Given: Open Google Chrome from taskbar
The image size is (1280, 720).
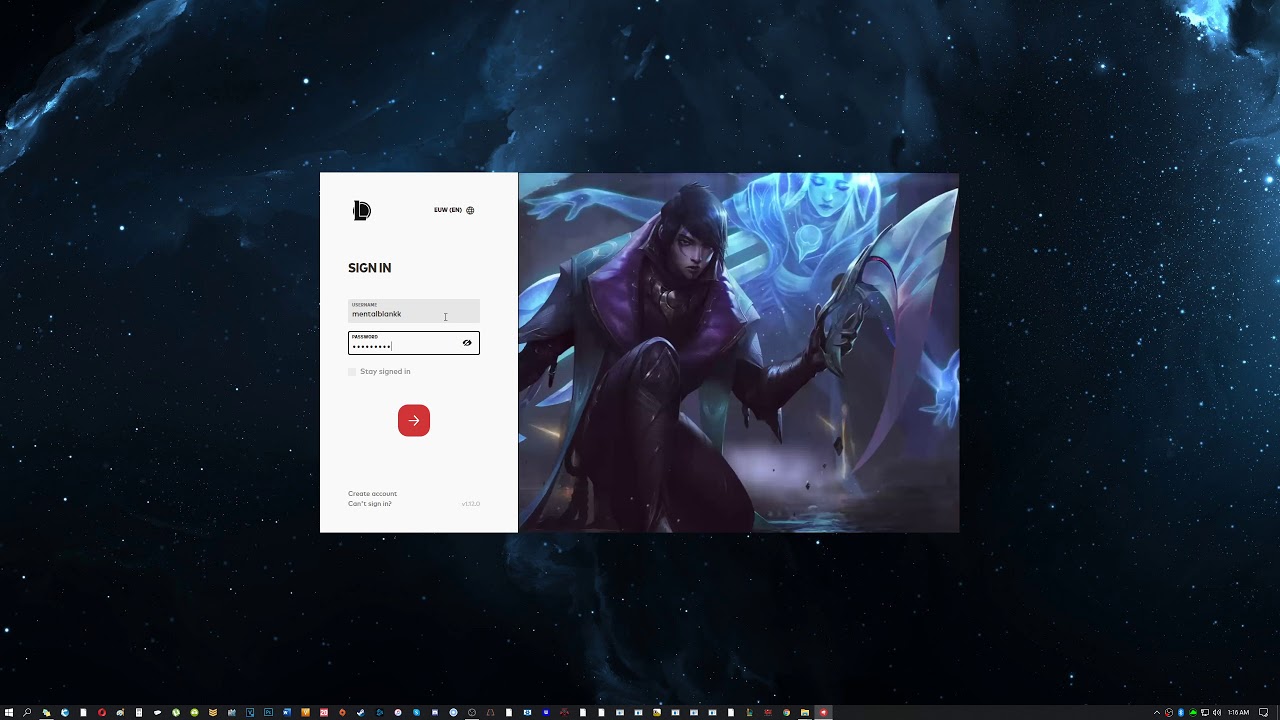Looking at the screenshot, I should pos(786,712).
